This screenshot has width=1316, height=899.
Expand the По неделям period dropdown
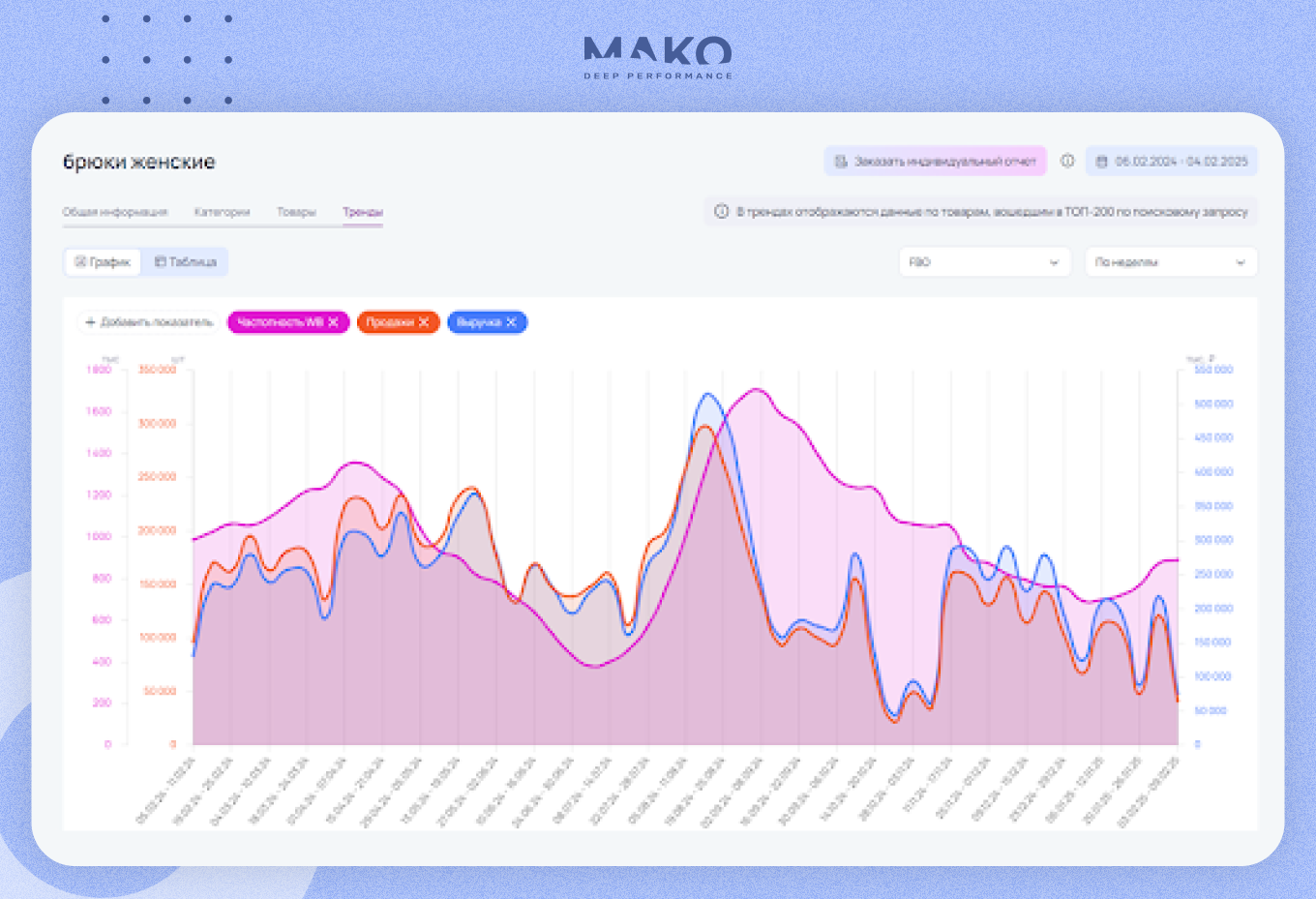click(1170, 262)
